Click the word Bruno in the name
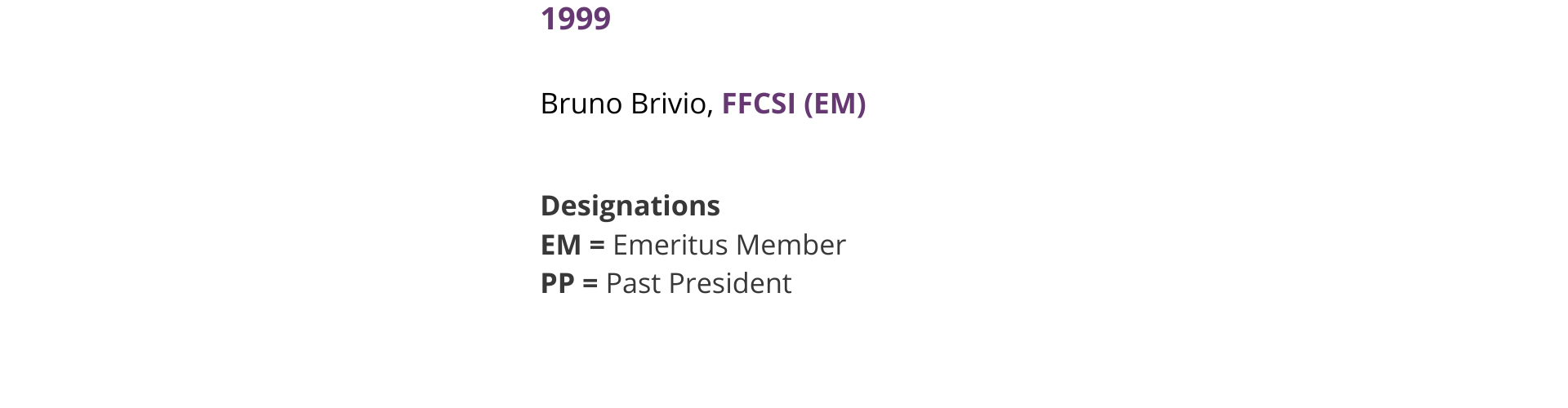The width and height of the screenshot is (1568, 408). pyautogui.click(x=581, y=104)
